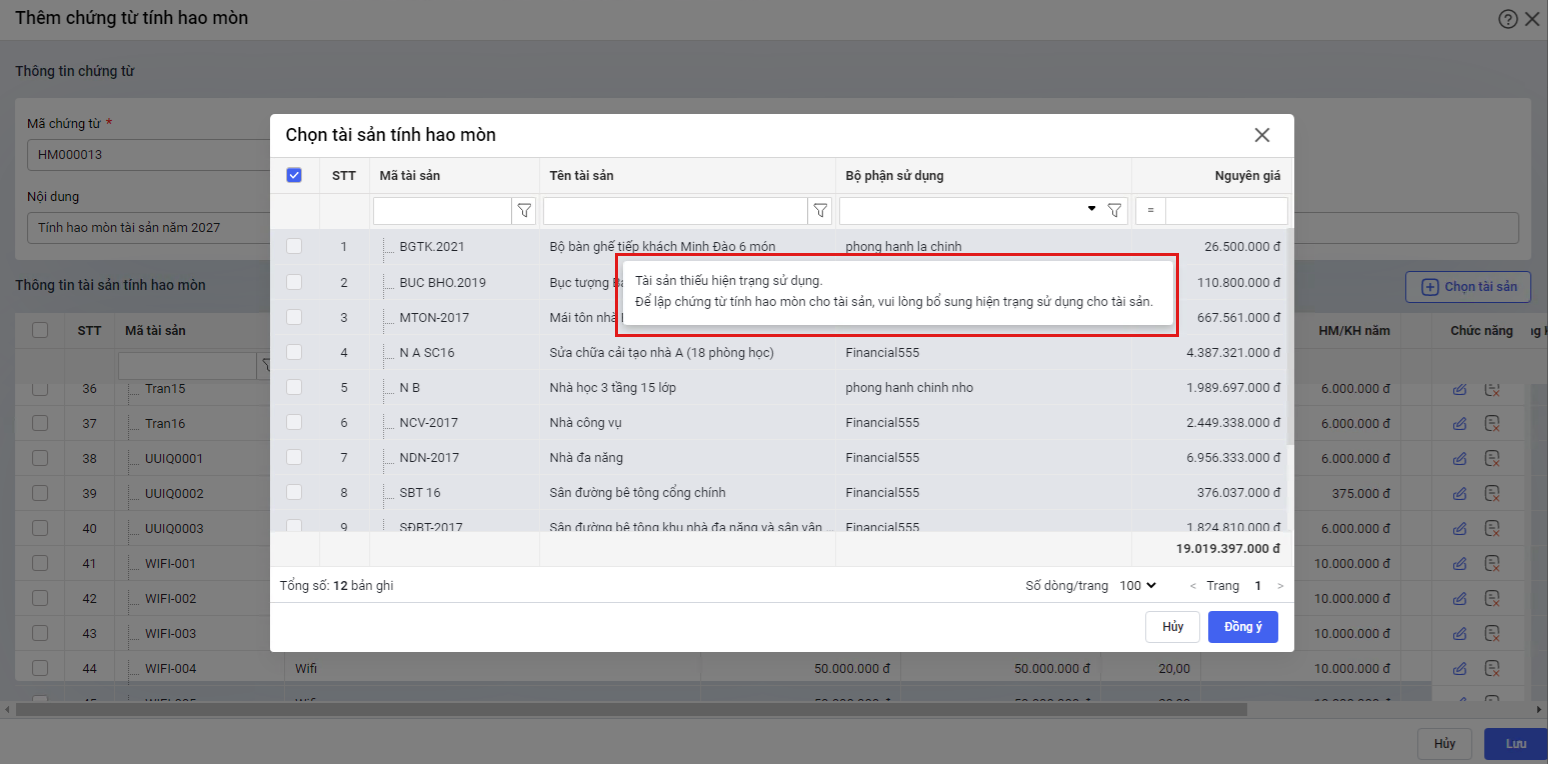Close the Chọn tài sản tính hao mòn dialog
The width and height of the screenshot is (1548, 764).
pos(1262,135)
